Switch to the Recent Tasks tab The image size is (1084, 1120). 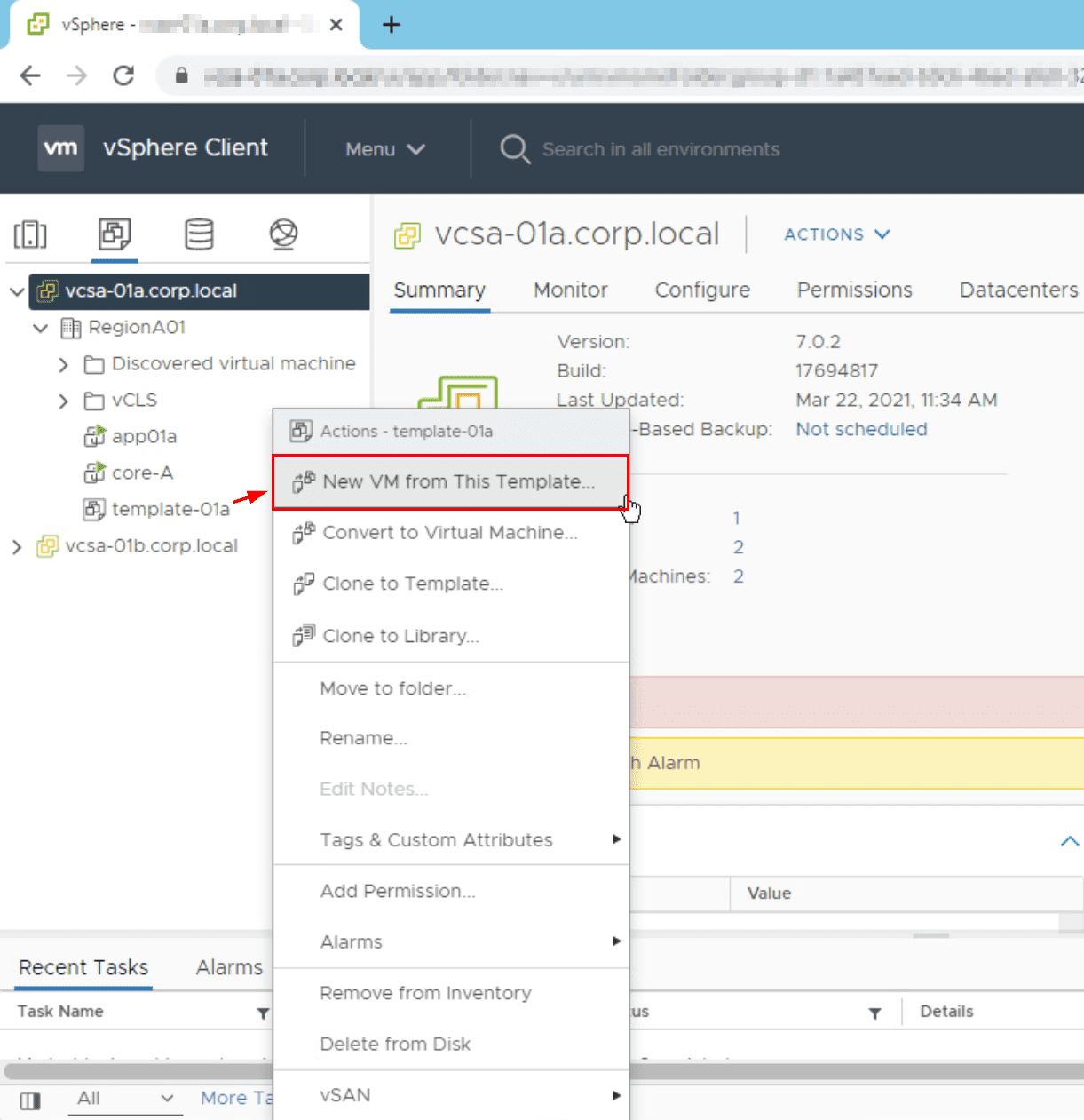(83, 968)
